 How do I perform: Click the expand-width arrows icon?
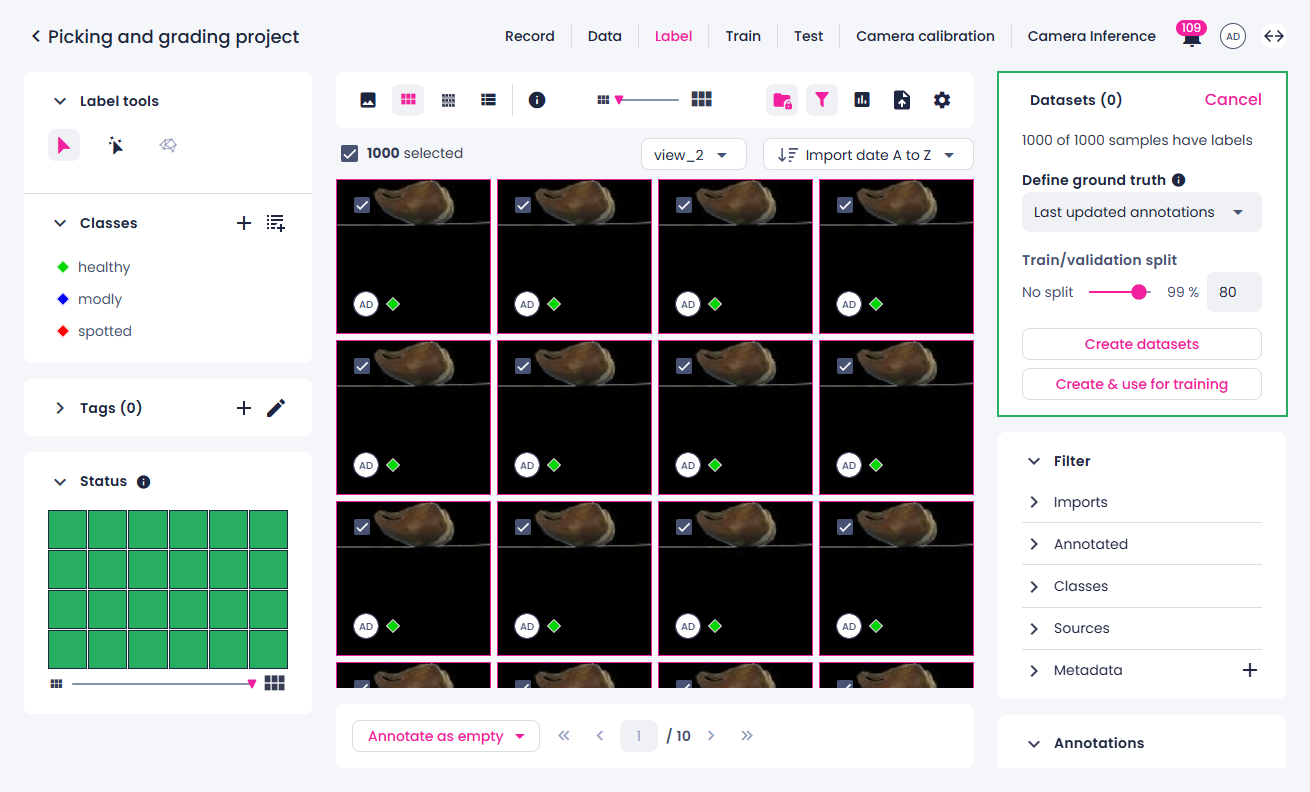tap(1274, 37)
